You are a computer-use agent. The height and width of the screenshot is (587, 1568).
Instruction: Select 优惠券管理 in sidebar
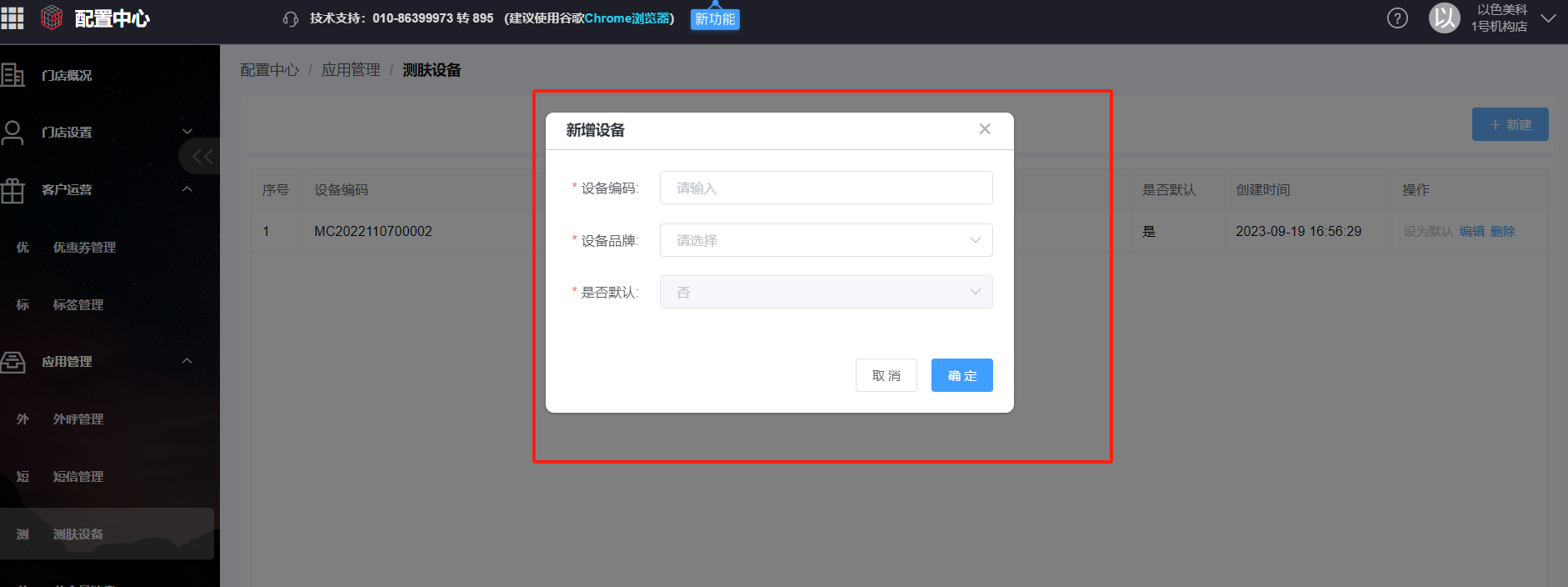pyautogui.click(x=84, y=247)
